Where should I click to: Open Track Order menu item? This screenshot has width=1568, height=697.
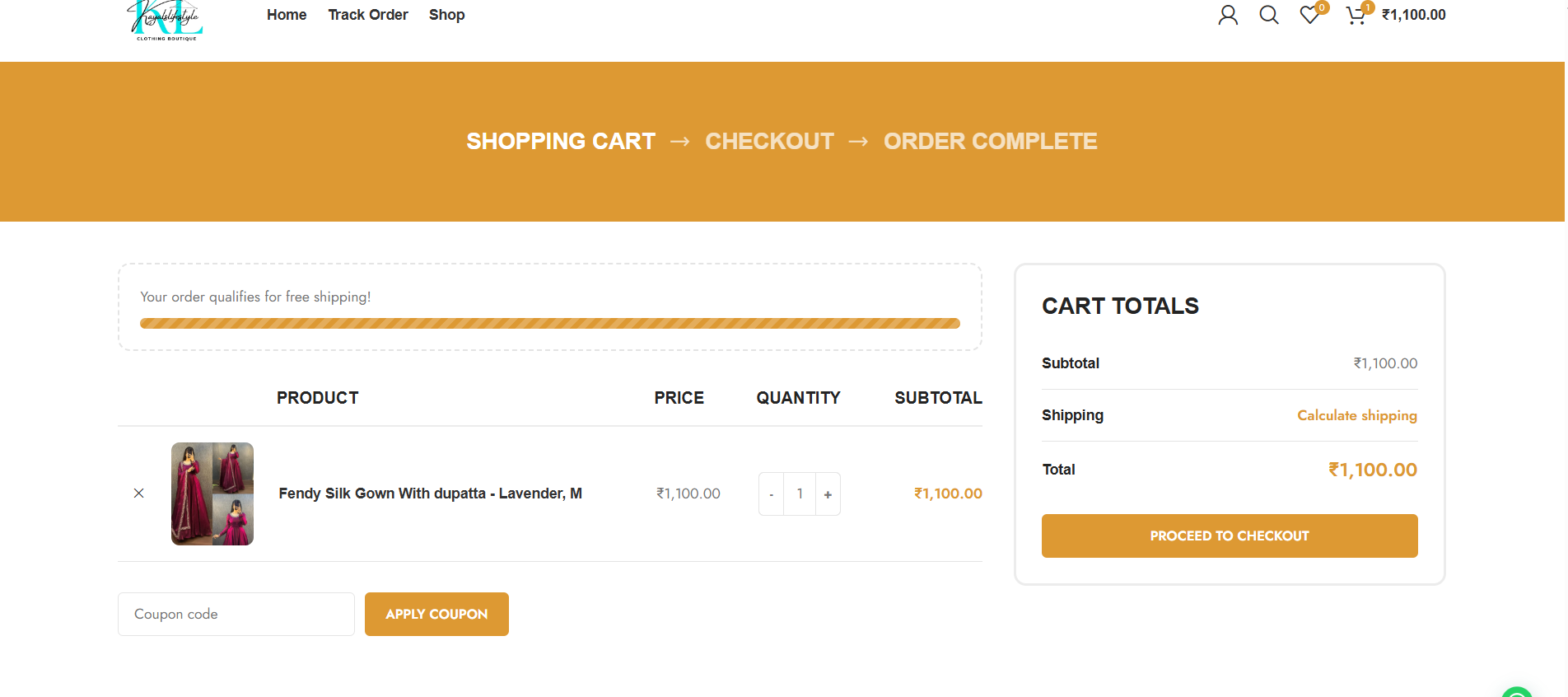click(x=368, y=15)
